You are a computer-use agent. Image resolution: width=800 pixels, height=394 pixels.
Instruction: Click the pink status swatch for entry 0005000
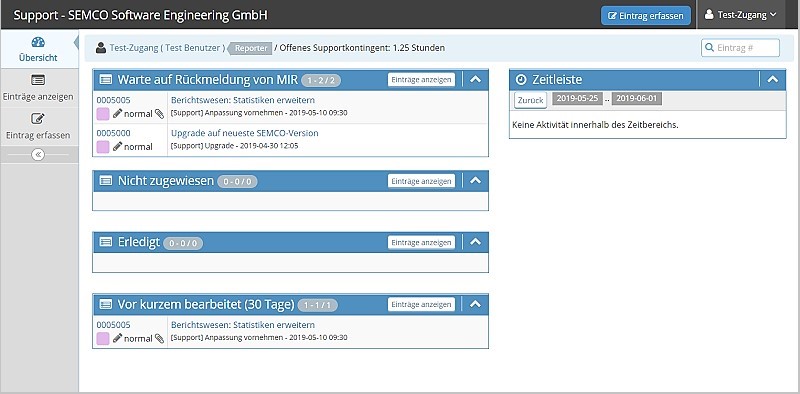103,146
